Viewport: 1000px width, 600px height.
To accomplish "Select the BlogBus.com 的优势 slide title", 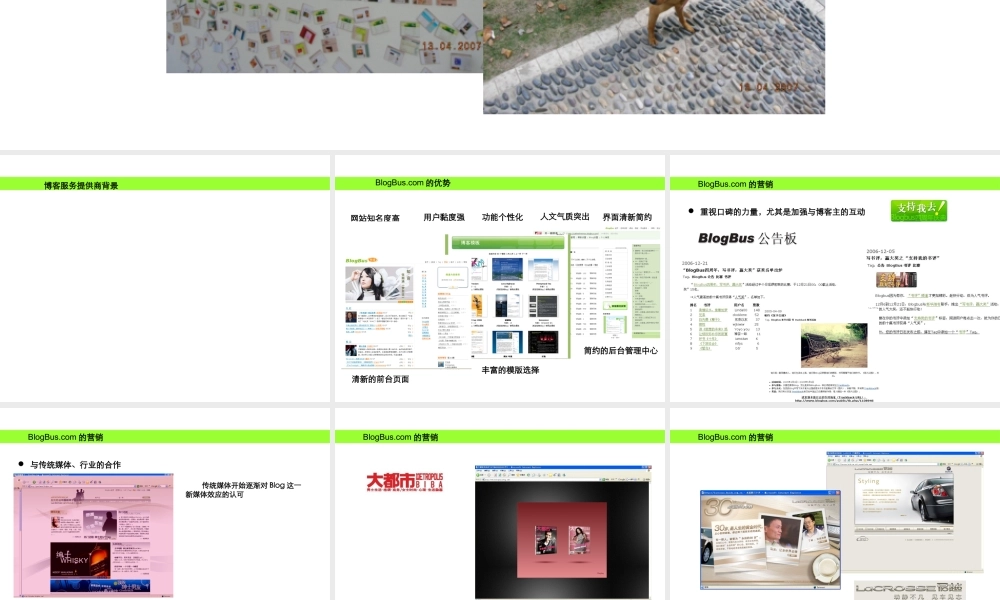I will 413,183.
